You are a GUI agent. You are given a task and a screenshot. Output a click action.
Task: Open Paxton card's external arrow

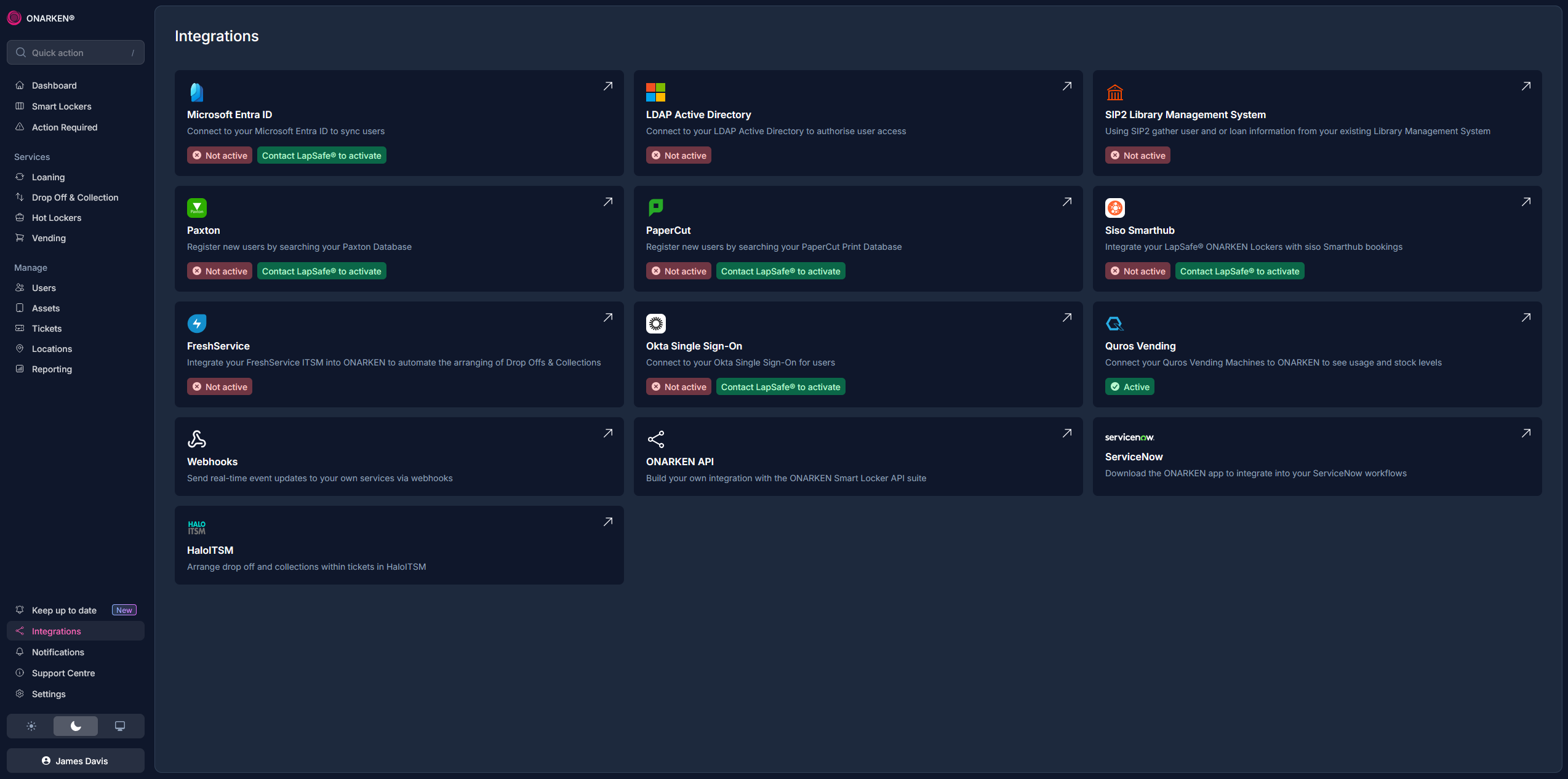point(608,202)
